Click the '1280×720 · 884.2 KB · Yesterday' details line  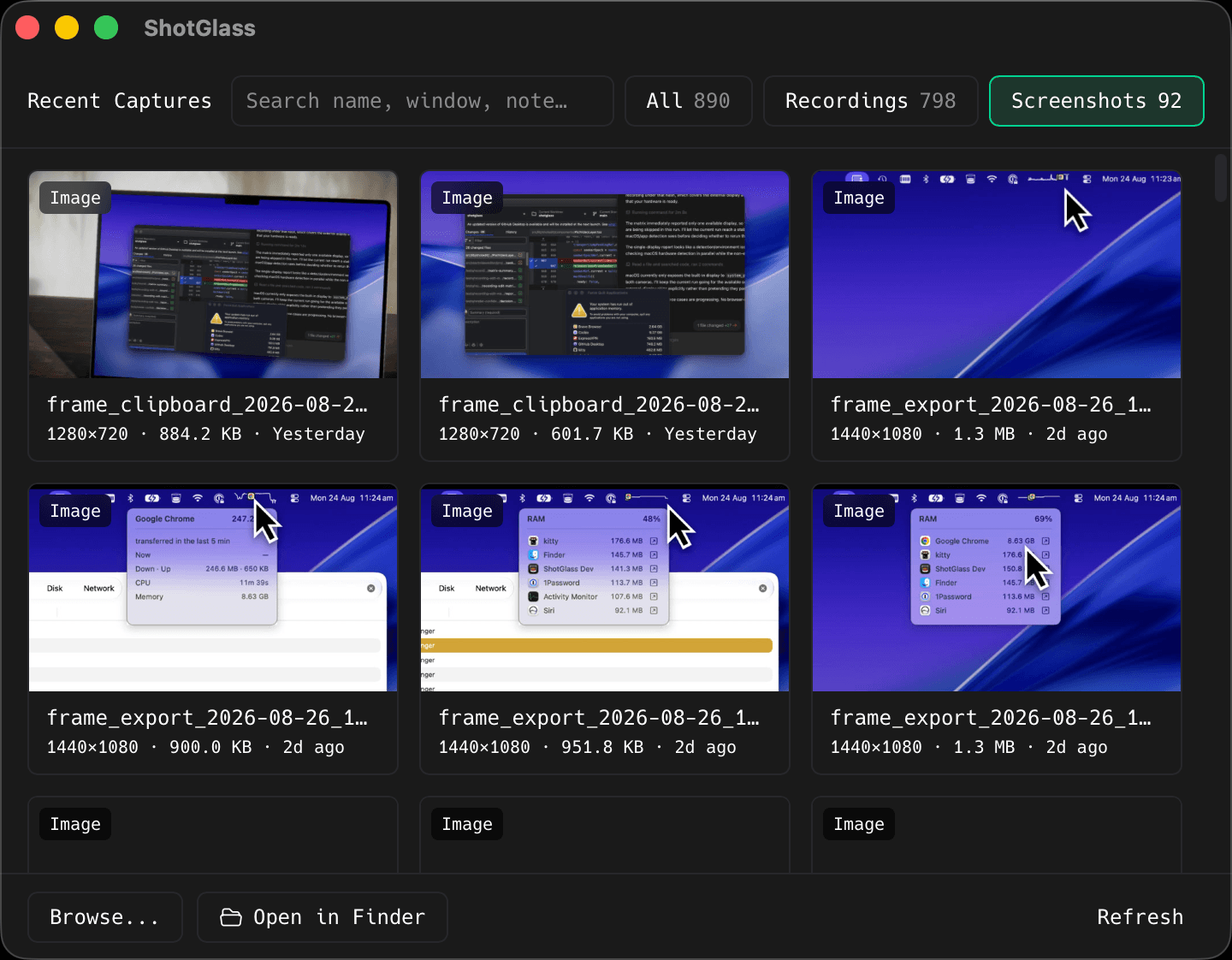206,434
